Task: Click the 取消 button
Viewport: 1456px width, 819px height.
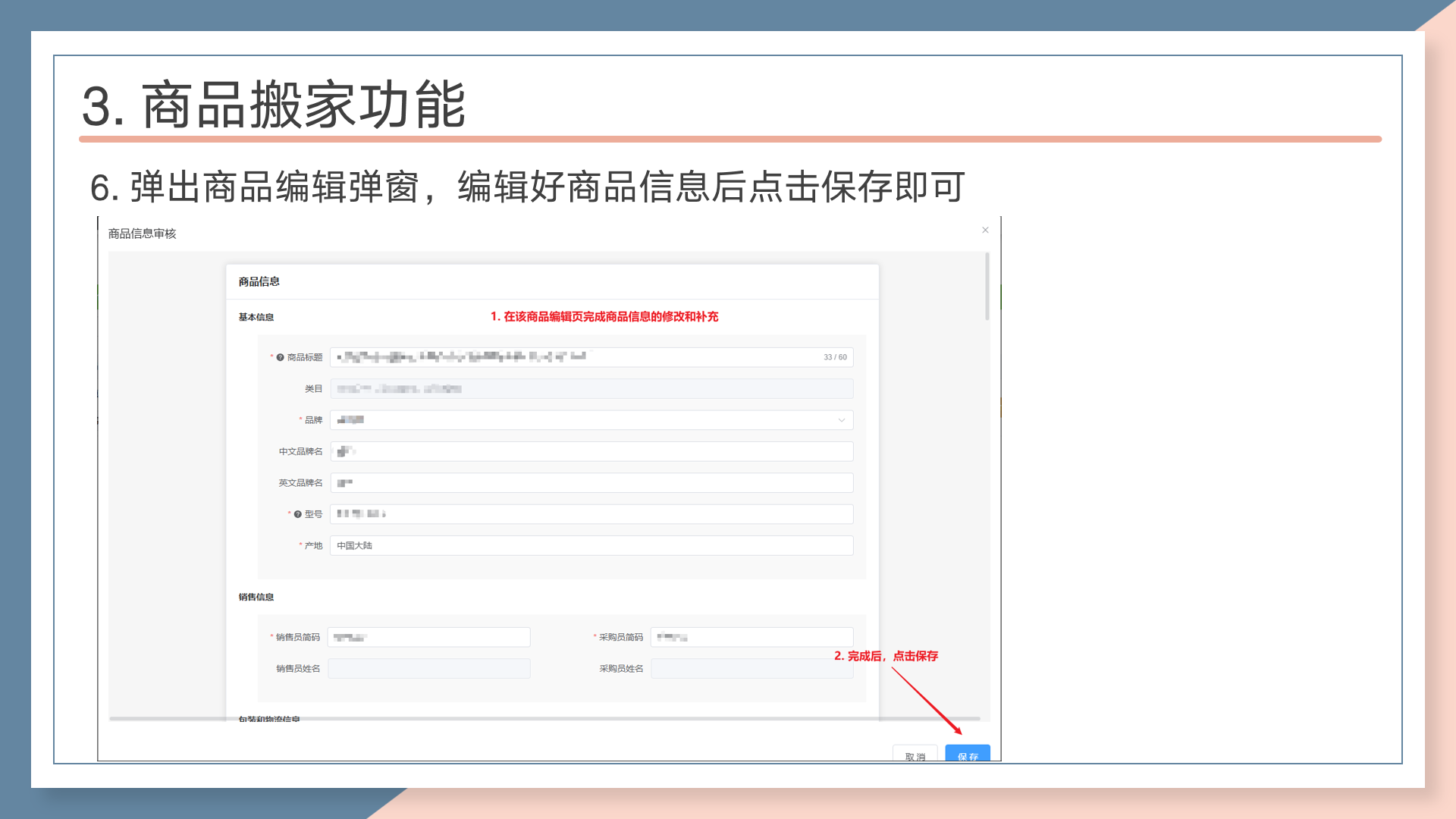Action: pos(915,755)
